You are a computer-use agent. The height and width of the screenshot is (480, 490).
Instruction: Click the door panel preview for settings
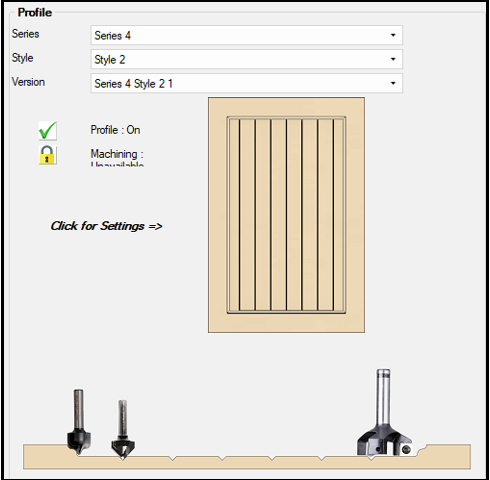pos(286,215)
